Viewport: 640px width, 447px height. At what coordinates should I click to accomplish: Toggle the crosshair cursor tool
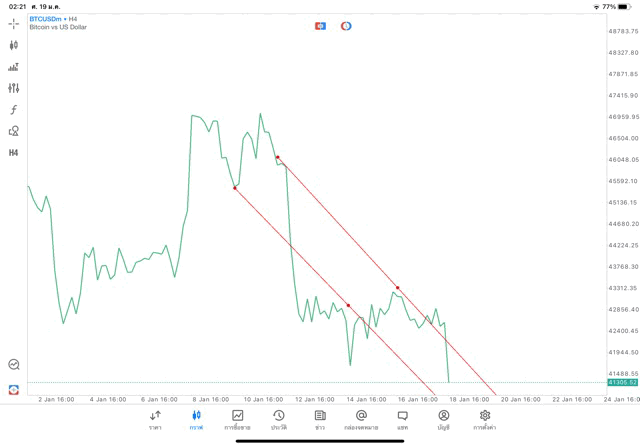click(14, 23)
